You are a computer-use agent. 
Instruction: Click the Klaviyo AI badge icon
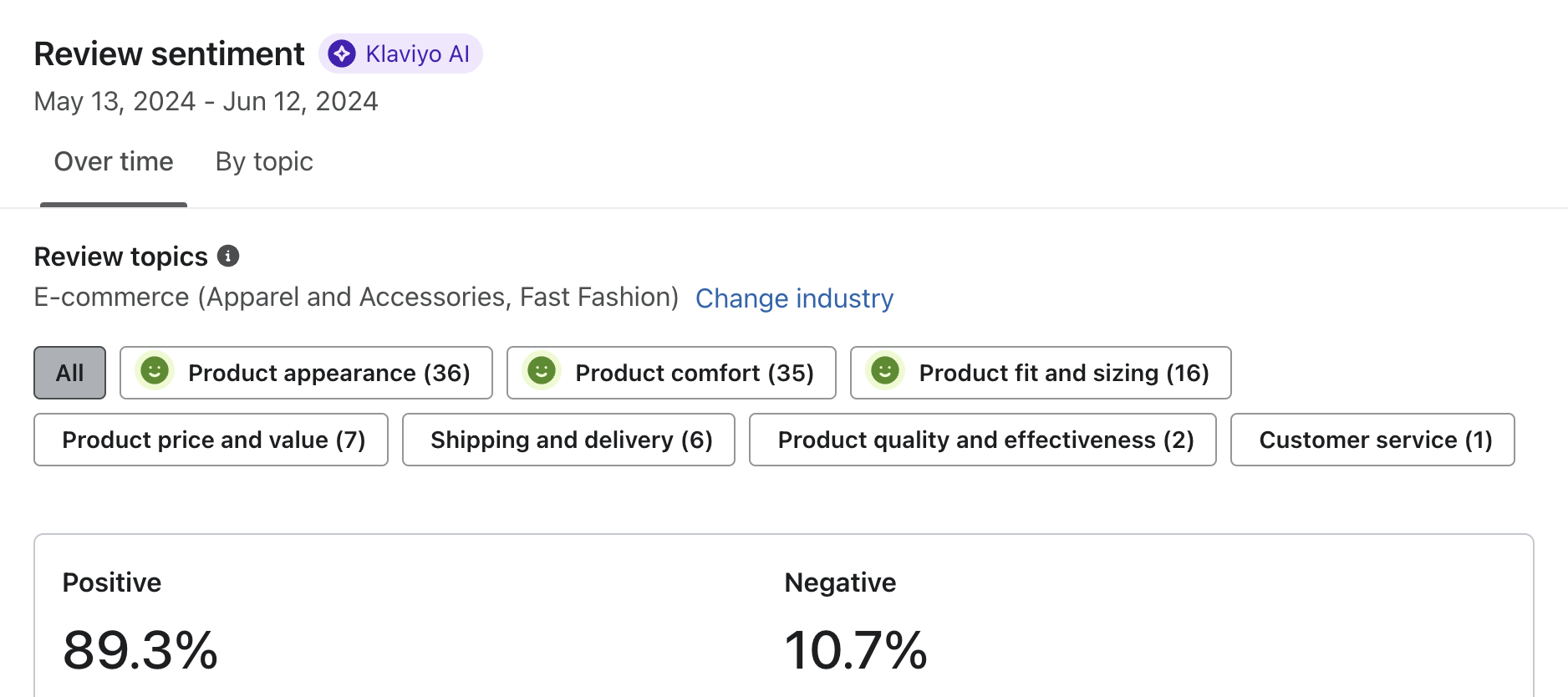[x=341, y=53]
